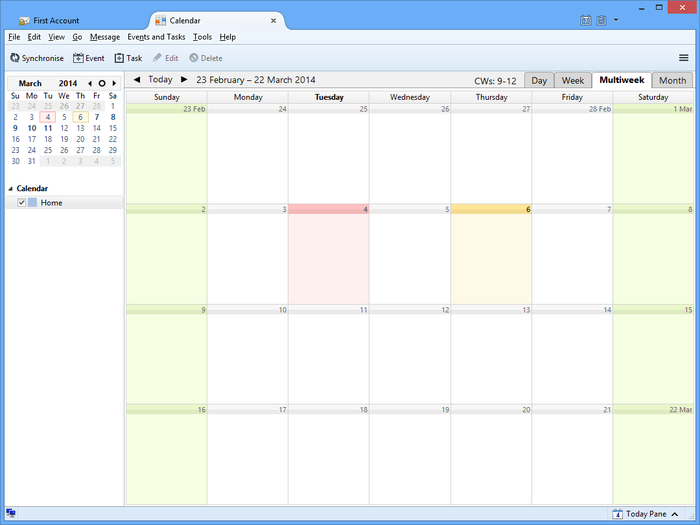Image resolution: width=700 pixels, height=525 pixels.
Task: Click the Today Pane expand chevron
Action: 675,514
